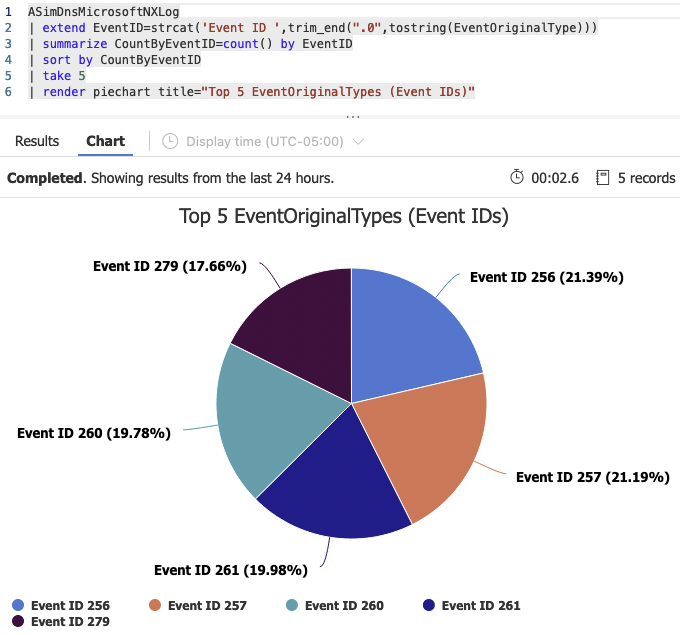Screen dimensions: 680x635
Task: Toggle Event ID 256 legend entry
Action: [x=70, y=605]
